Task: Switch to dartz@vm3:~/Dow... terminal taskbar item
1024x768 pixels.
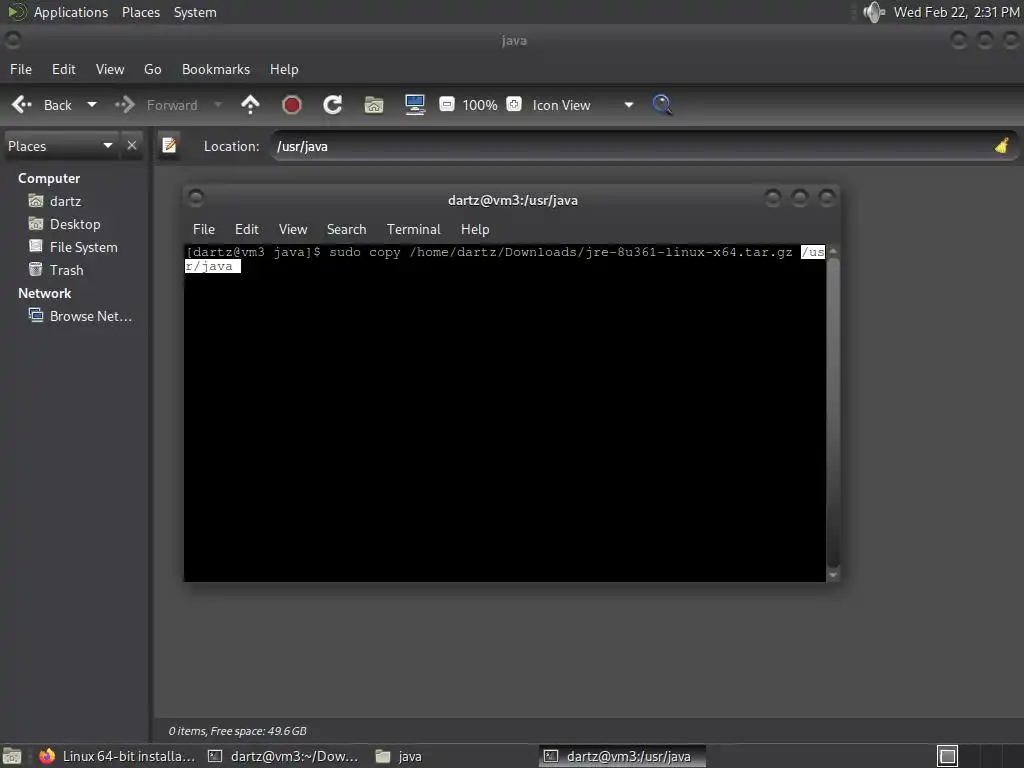Action: (x=283, y=756)
